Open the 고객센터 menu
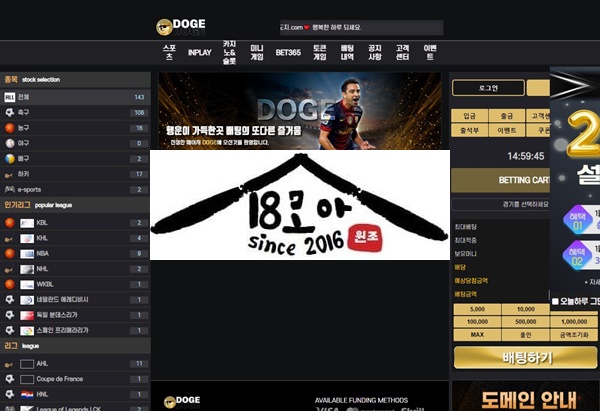The width and height of the screenshot is (600, 411). coord(402,52)
